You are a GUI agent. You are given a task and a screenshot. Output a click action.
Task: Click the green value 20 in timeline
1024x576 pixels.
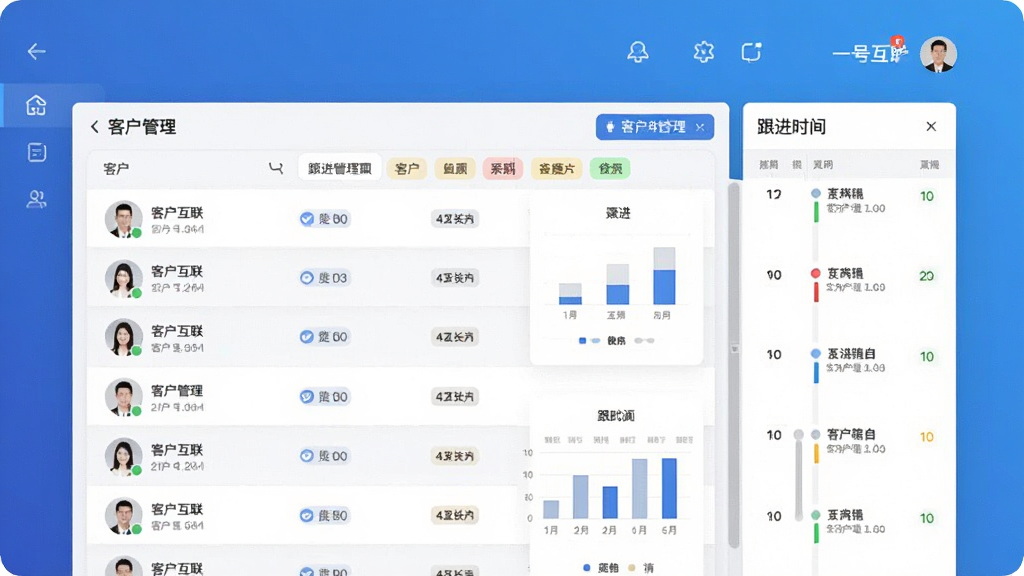point(926,276)
